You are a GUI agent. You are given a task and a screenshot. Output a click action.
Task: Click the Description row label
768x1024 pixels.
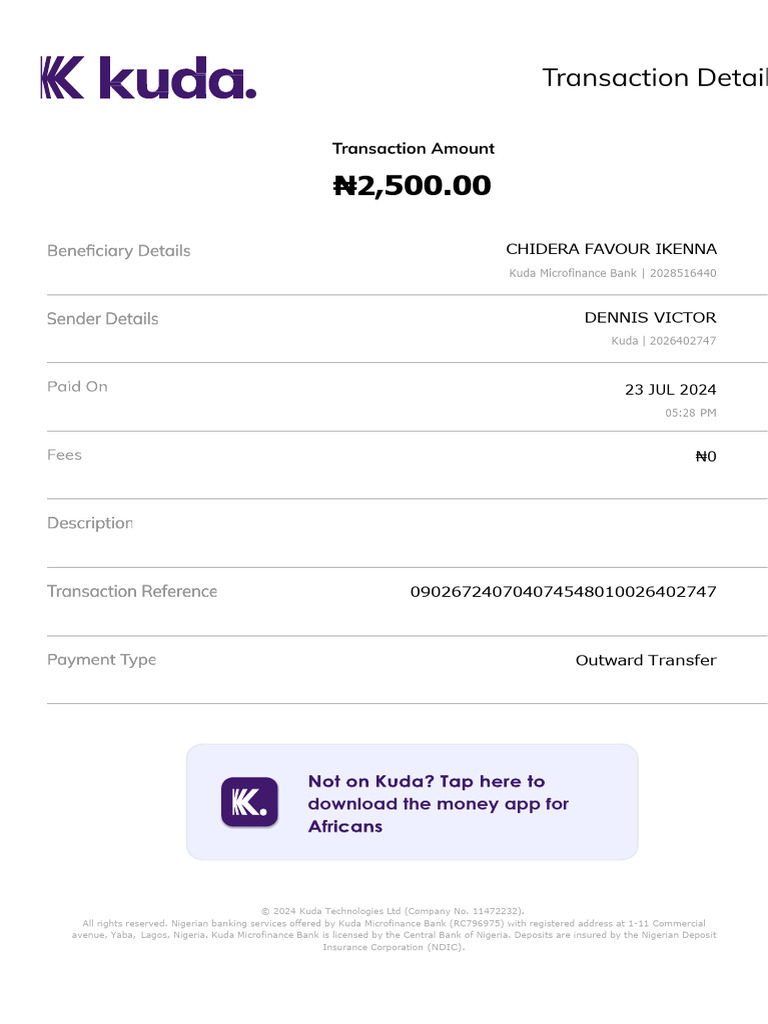pyautogui.click(x=89, y=523)
